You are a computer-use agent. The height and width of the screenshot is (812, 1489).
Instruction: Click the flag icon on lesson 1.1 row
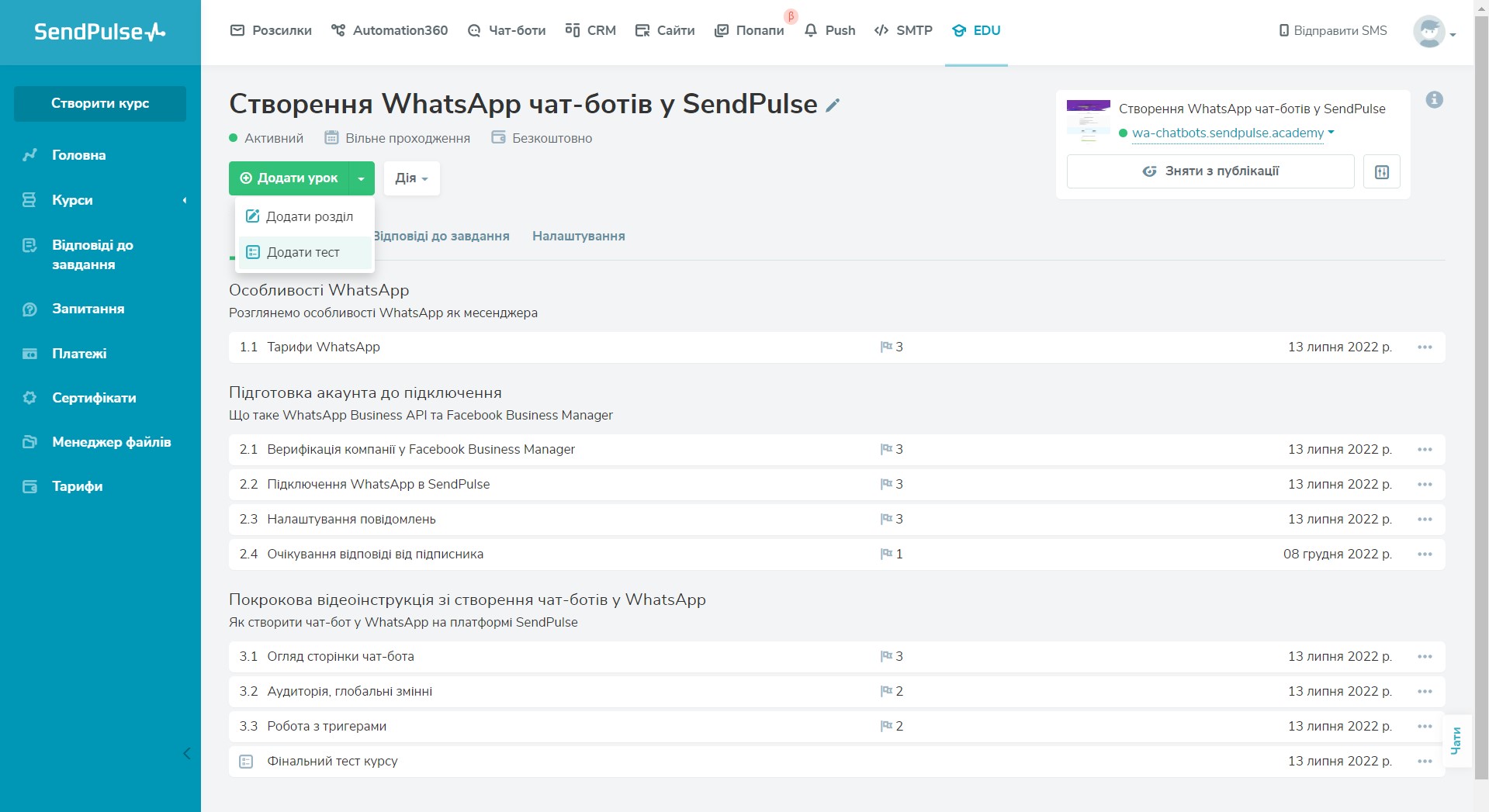(886, 347)
